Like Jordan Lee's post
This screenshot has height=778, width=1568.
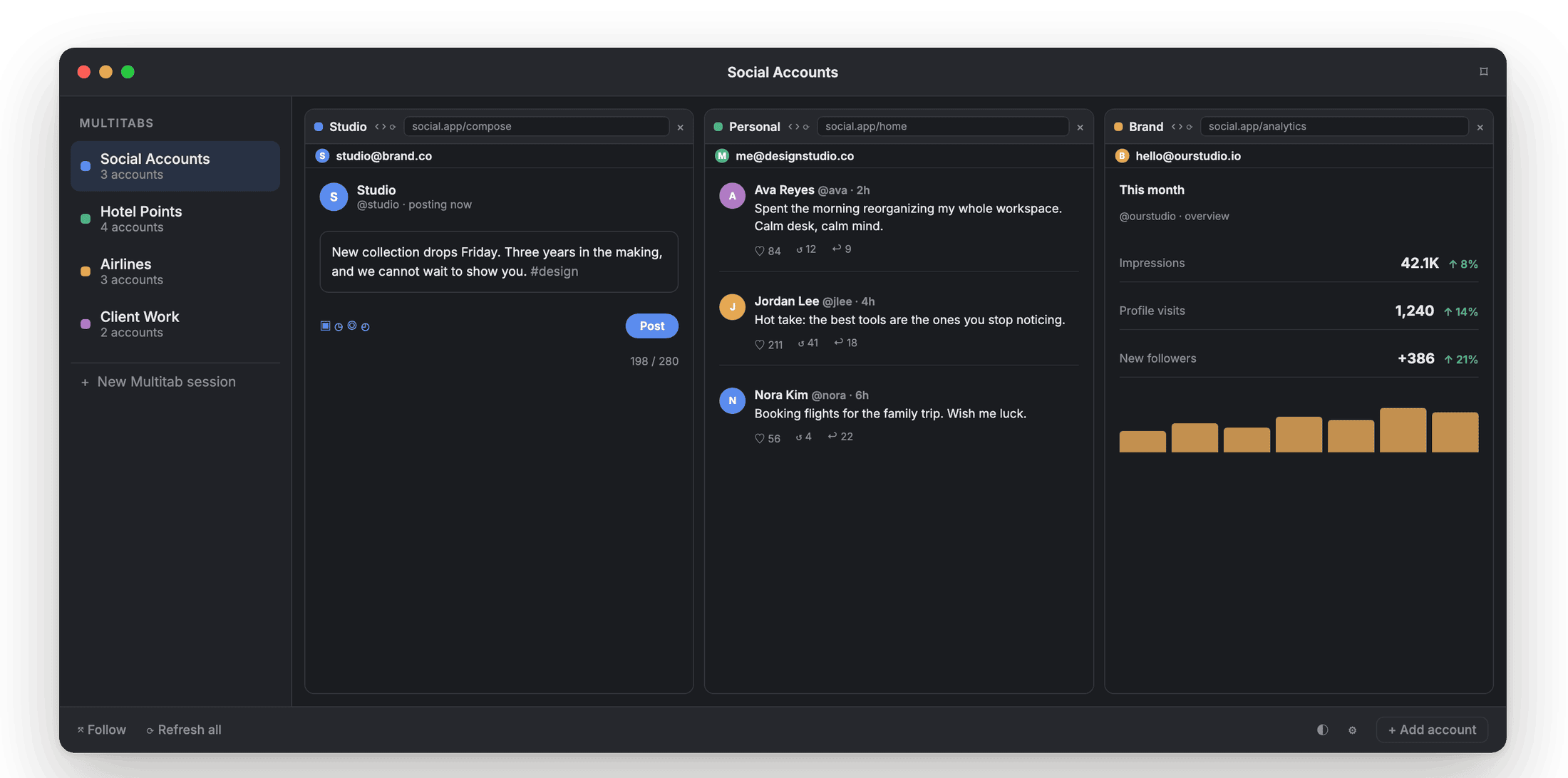(x=768, y=345)
